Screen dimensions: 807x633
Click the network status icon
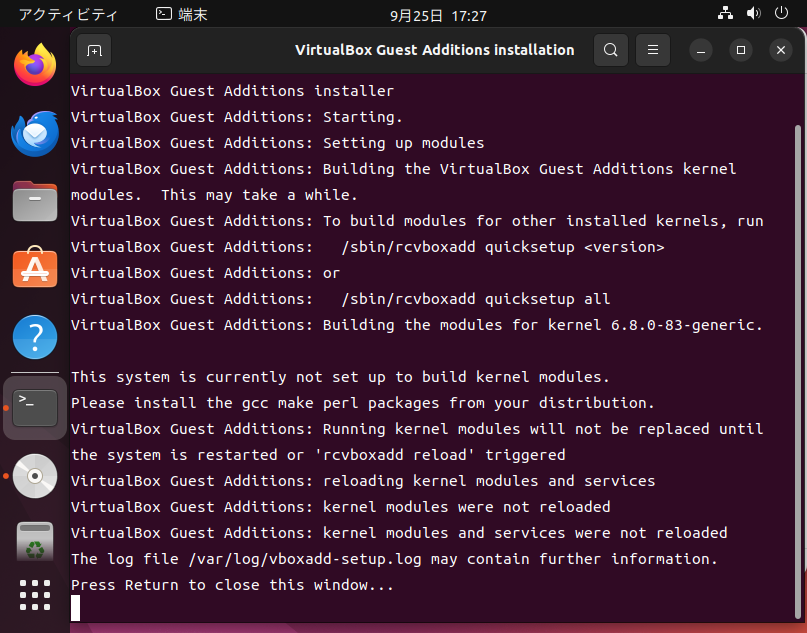726,14
